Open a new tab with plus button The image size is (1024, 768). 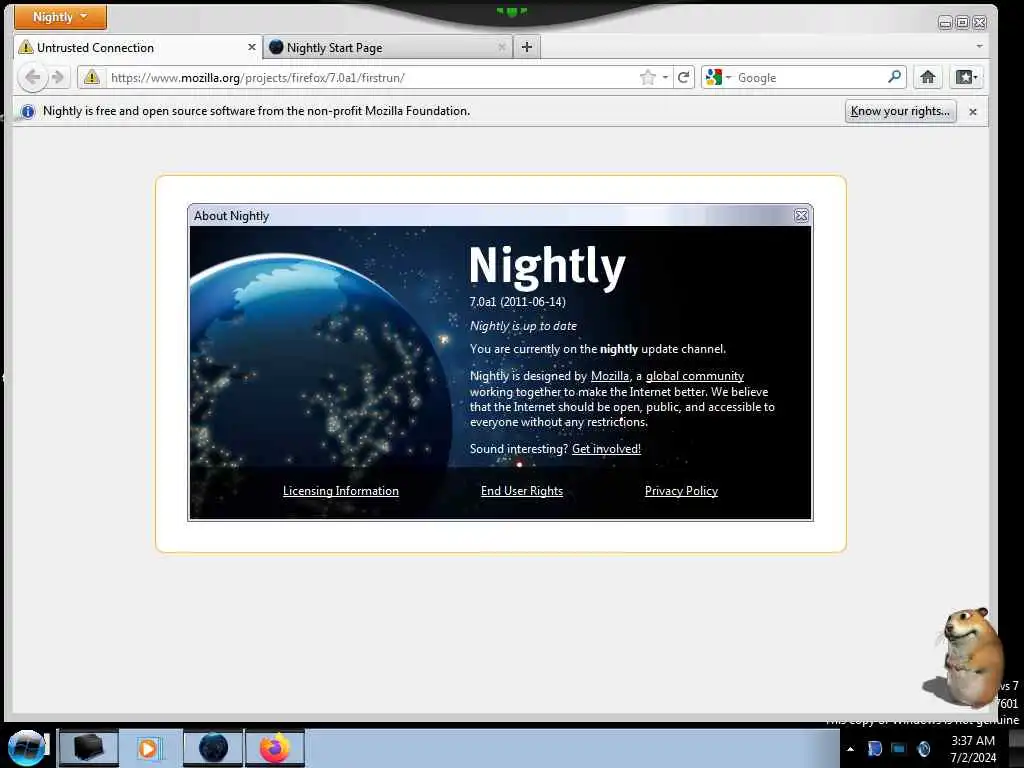click(527, 47)
